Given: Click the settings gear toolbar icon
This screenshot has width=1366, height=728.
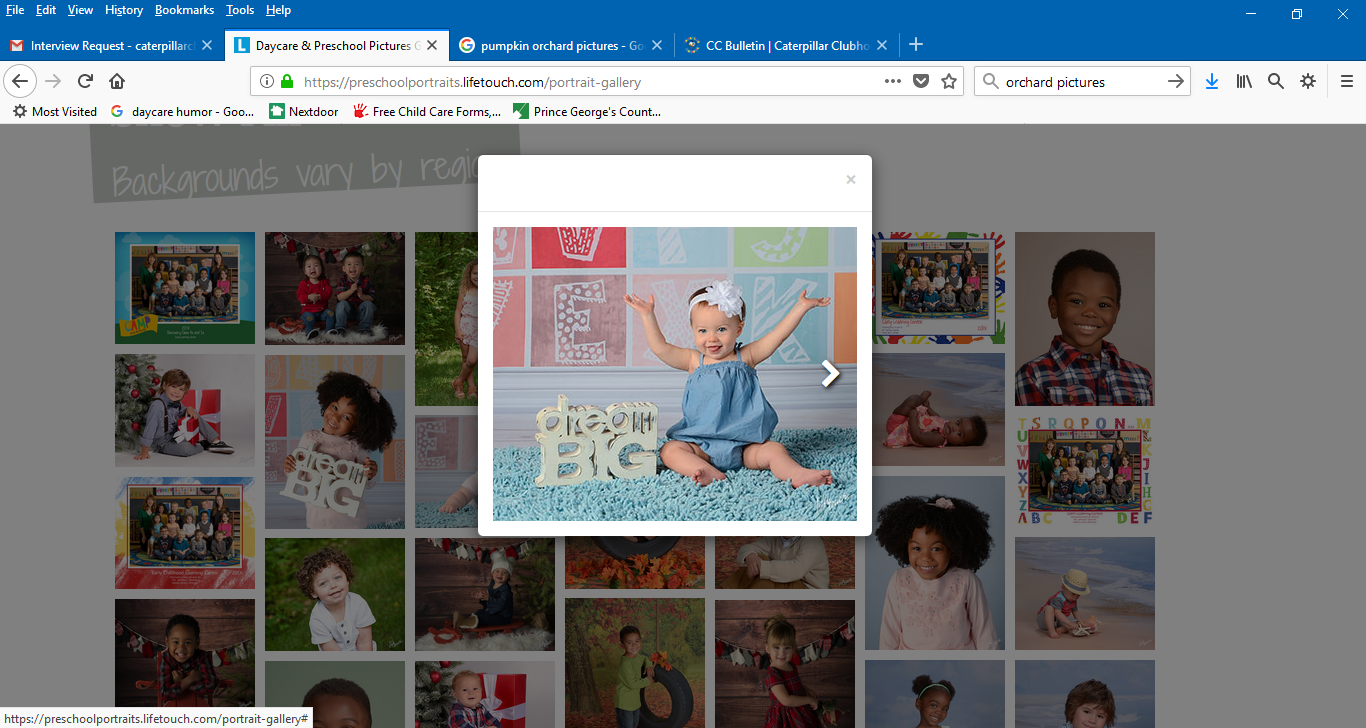Looking at the screenshot, I should (x=1307, y=82).
